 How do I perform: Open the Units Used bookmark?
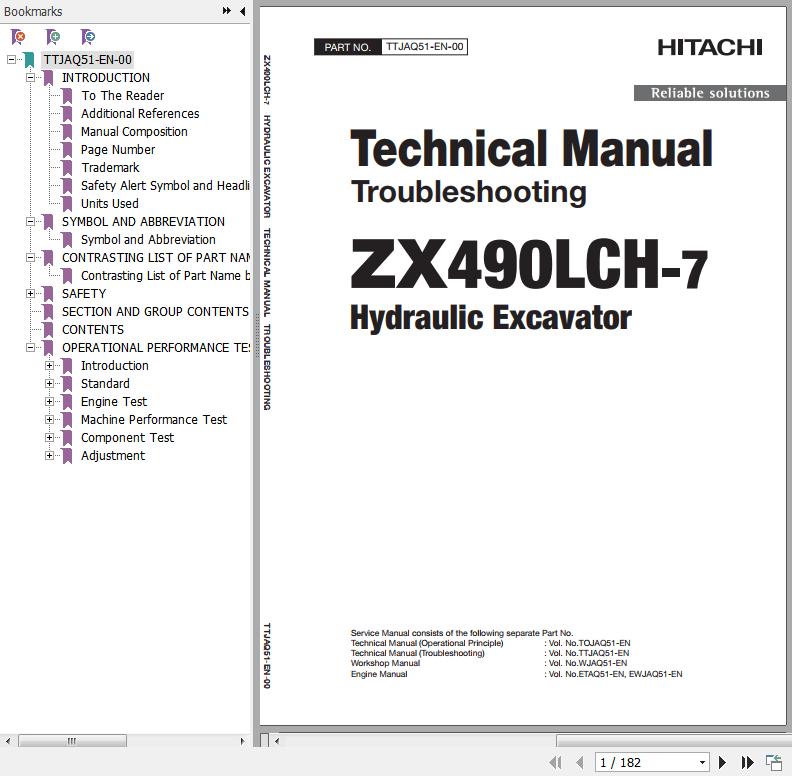pyautogui.click(x=110, y=204)
